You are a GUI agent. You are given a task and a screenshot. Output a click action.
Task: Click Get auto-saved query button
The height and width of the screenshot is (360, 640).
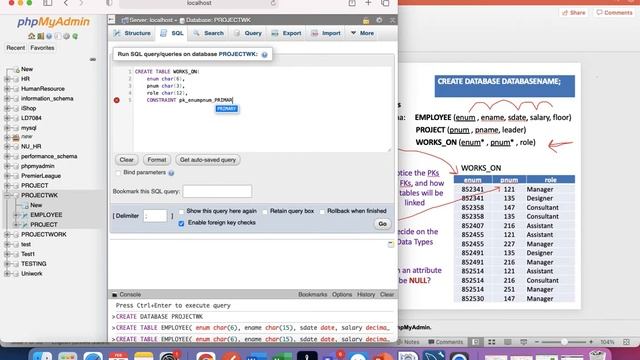(x=208, y=160)
